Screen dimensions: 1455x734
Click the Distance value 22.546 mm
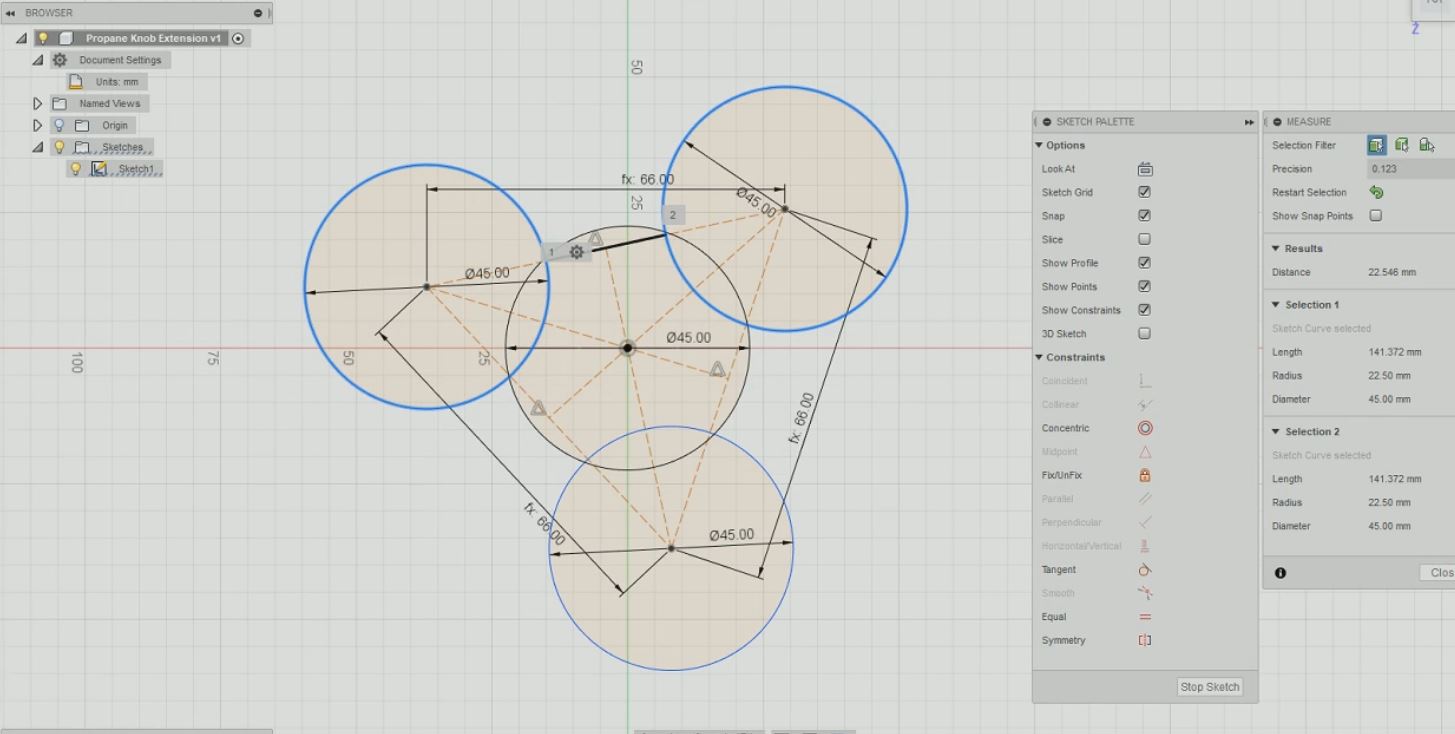[1392, 272]
